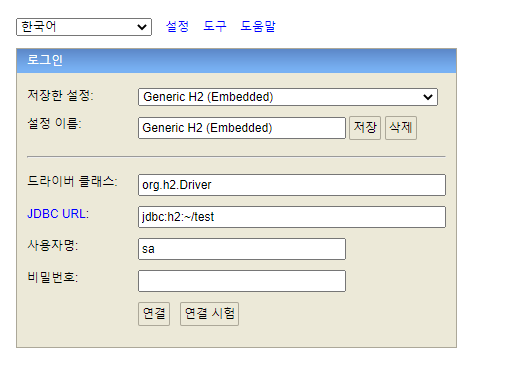Click the 로그인 panel header text
Image resolution: width=505 pixels, height=366 pixels.
tap(45, 60)
